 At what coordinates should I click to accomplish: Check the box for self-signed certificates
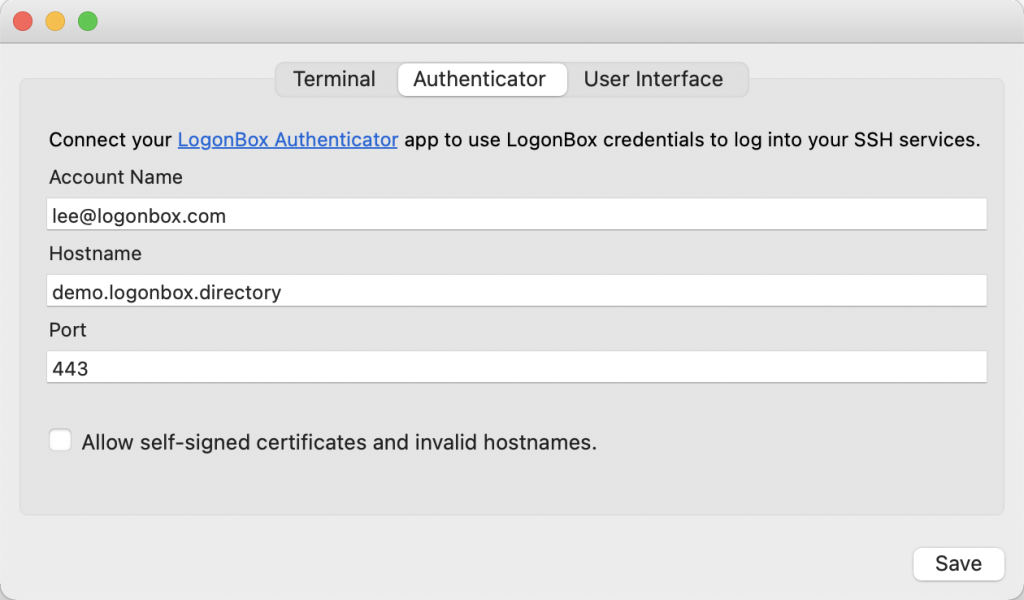pos(60,439)
